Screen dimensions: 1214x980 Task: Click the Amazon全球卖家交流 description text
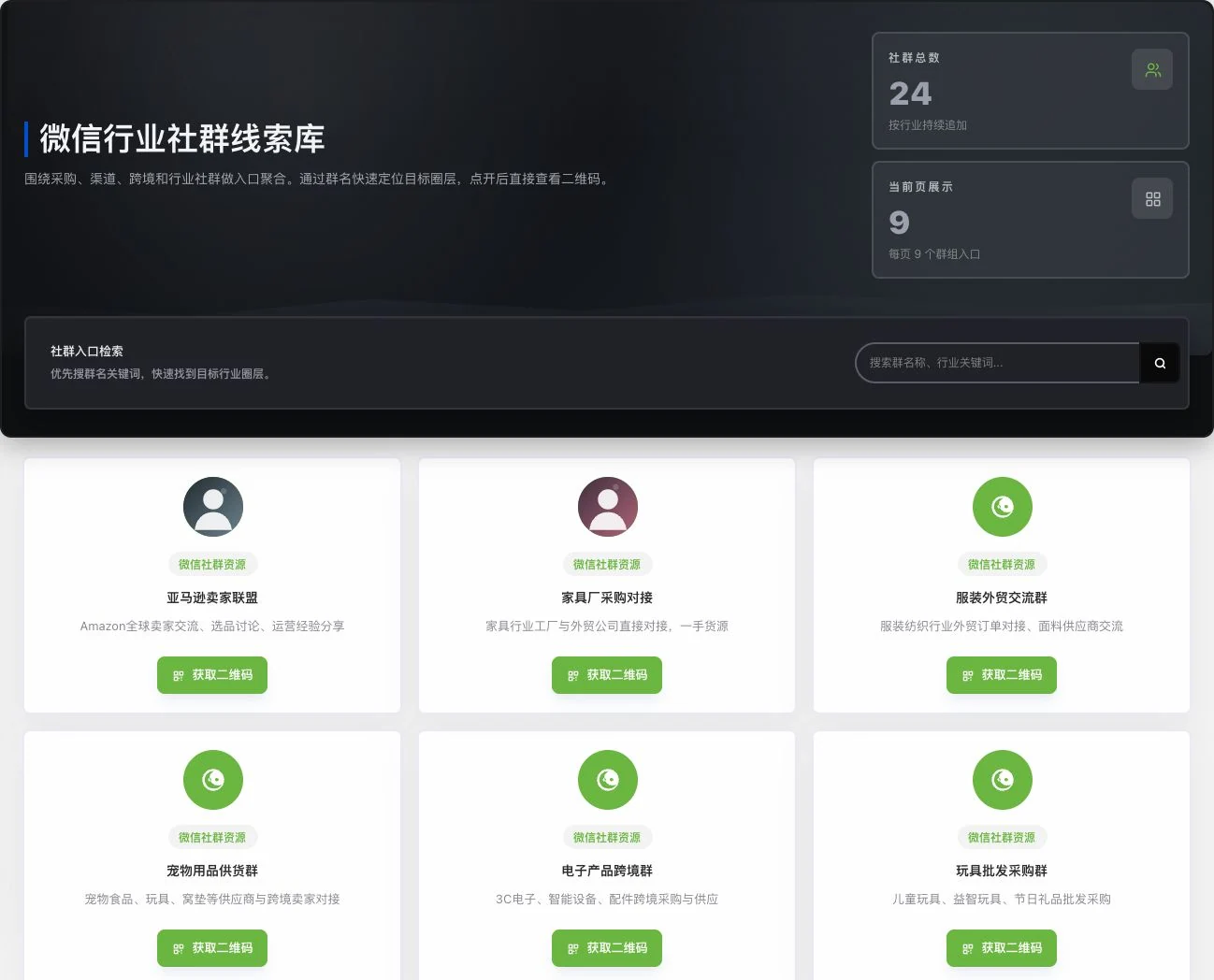click(x=212, y=627)
